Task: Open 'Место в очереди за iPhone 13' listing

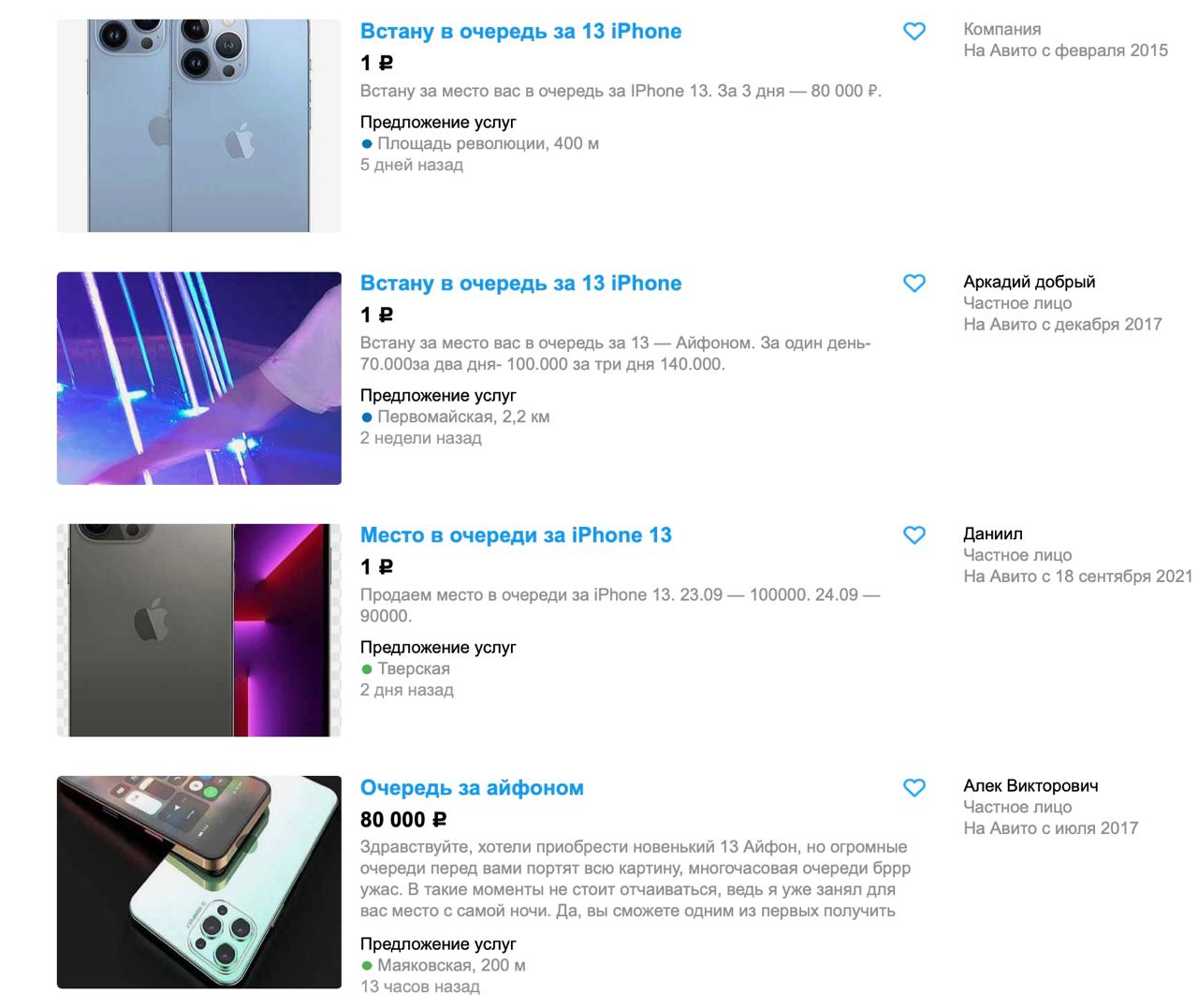Action: pos(516,535)
